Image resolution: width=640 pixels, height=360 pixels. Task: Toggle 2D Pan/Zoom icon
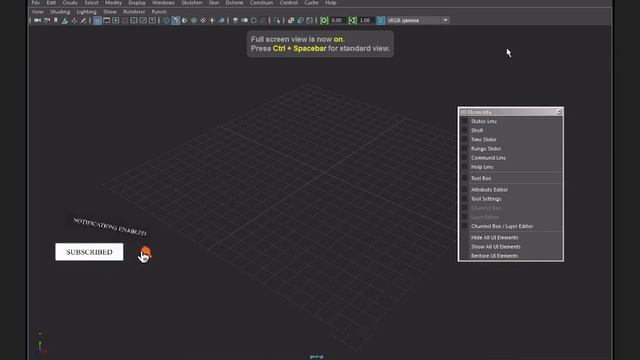[74, 20]
